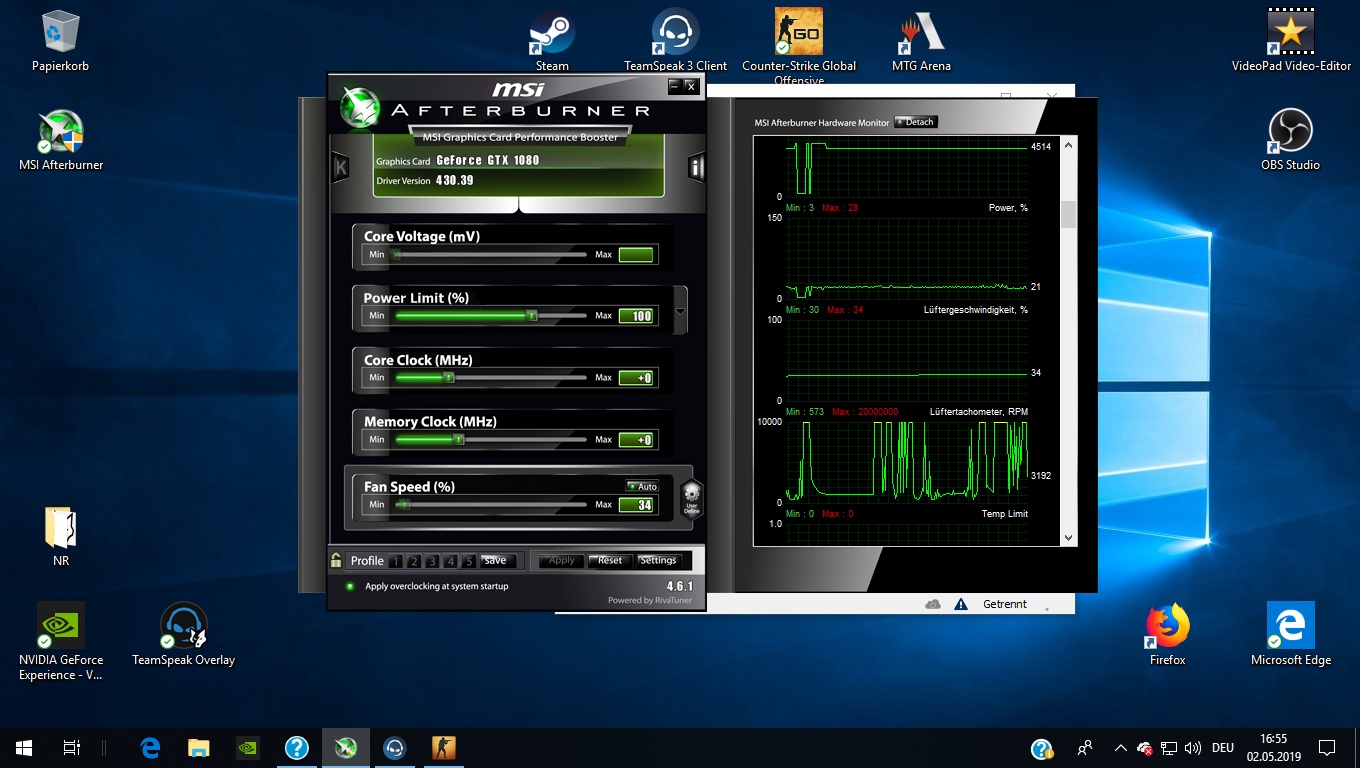Screen dimensions: 1360x768
Task: Switch to TeamSpeak in the taskbar
Action: tap(395, 747)
